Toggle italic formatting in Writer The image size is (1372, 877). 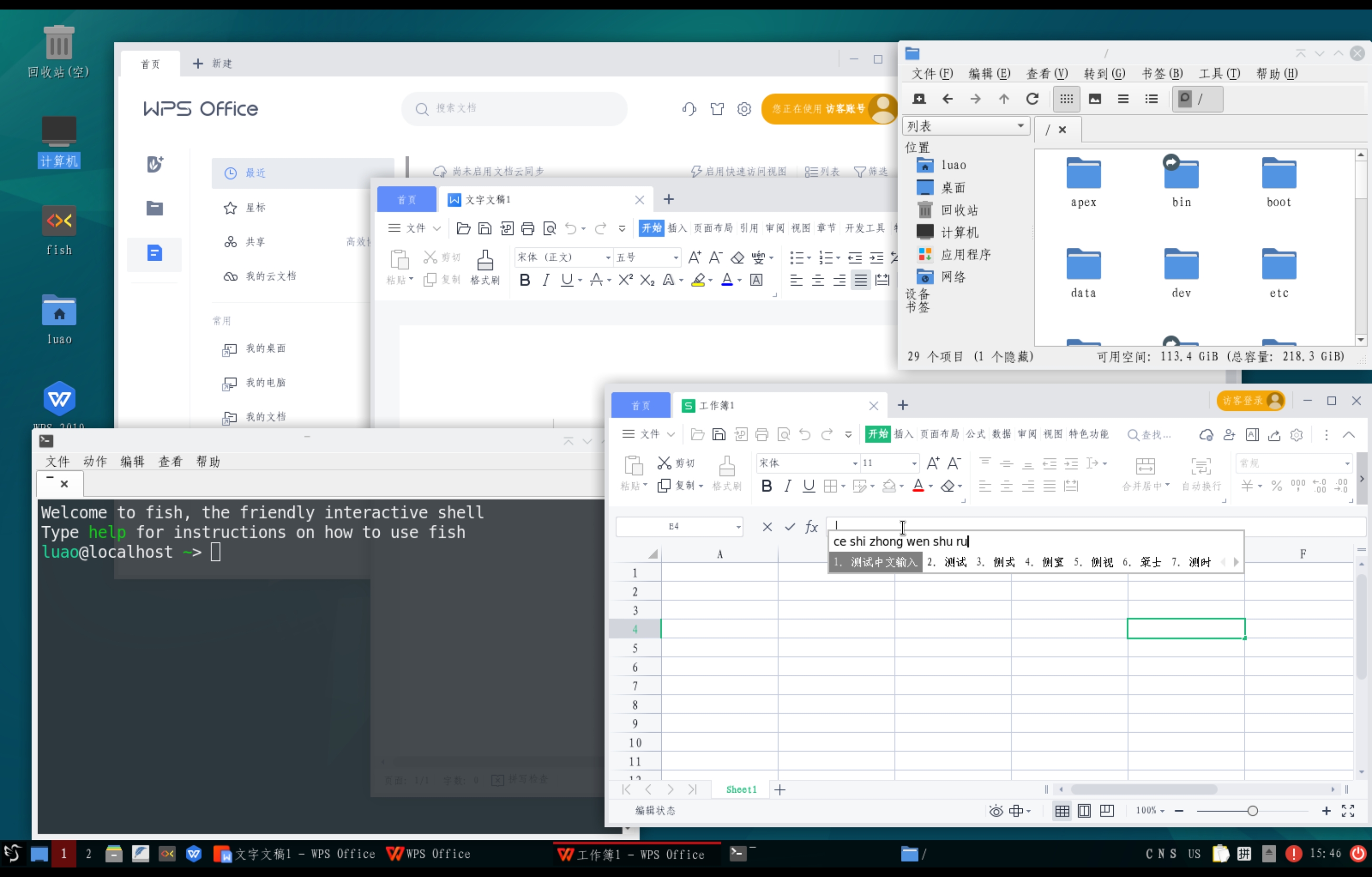(546, 280)
